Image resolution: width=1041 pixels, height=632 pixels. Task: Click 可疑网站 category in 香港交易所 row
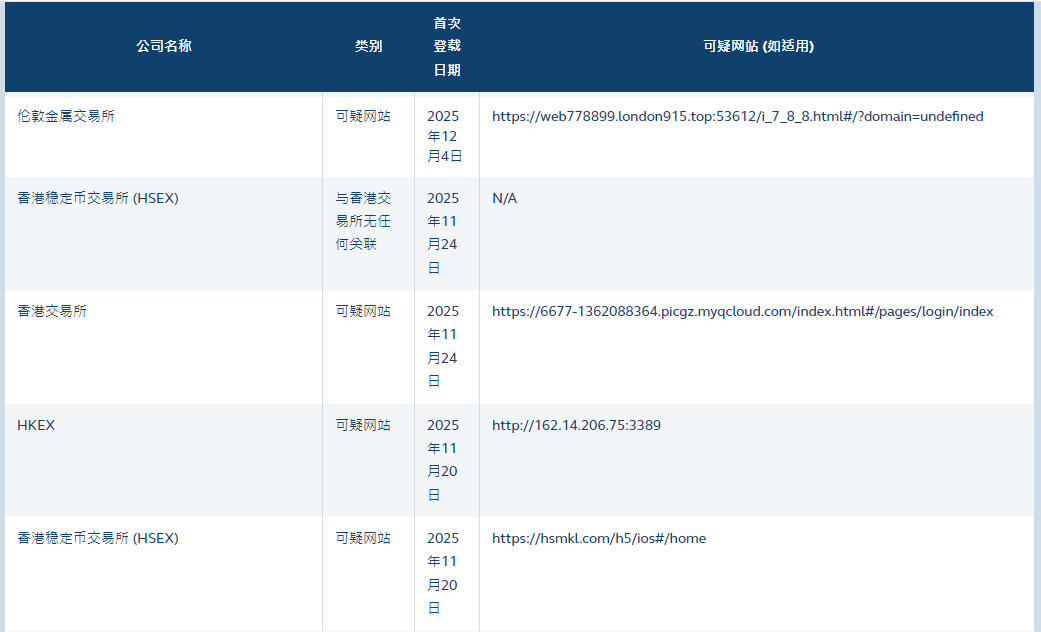pyautogui.click(x=363, y=311)
